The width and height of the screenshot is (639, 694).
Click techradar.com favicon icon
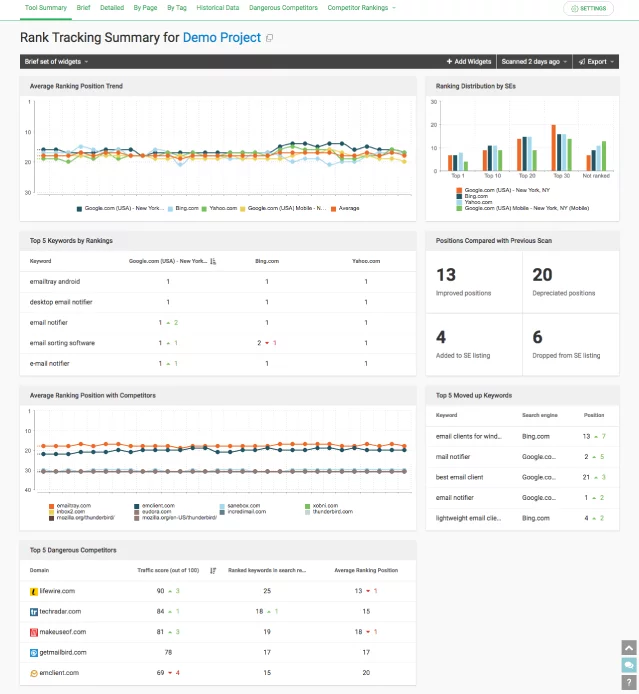coord(34,612)
